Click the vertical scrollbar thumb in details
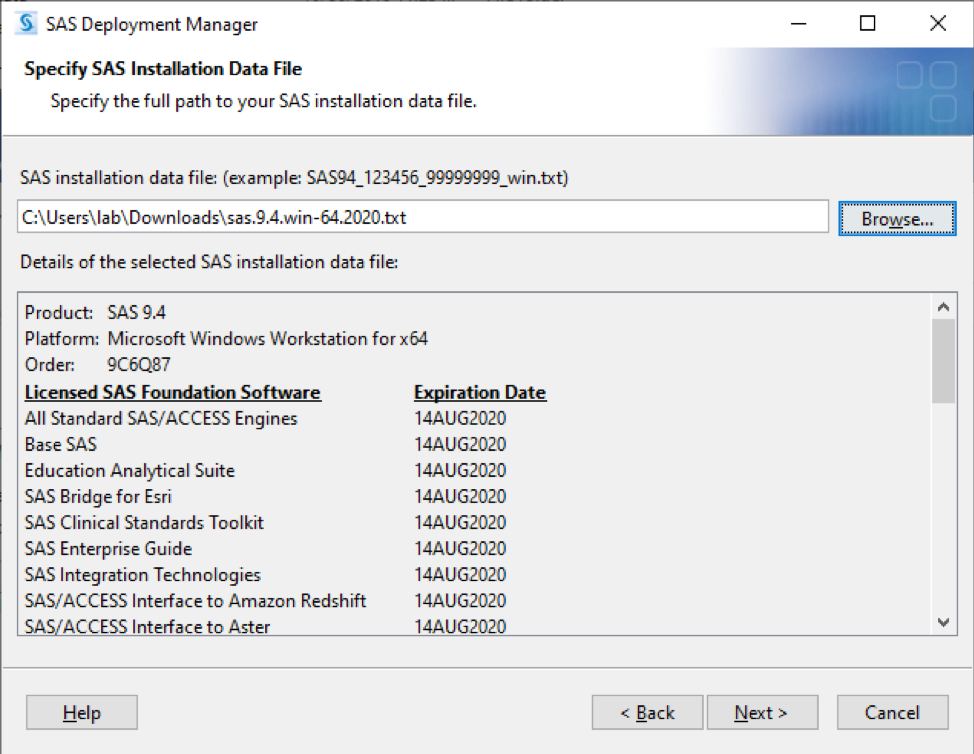 [x=943, y=361]
